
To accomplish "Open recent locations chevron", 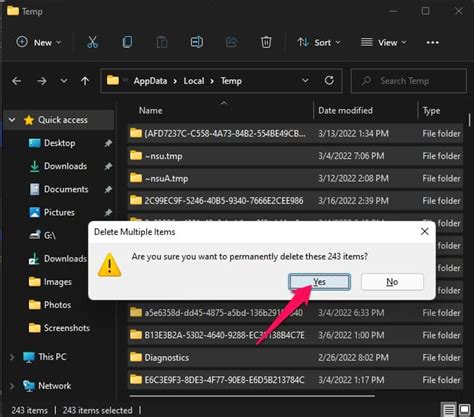I will [64, 81].
